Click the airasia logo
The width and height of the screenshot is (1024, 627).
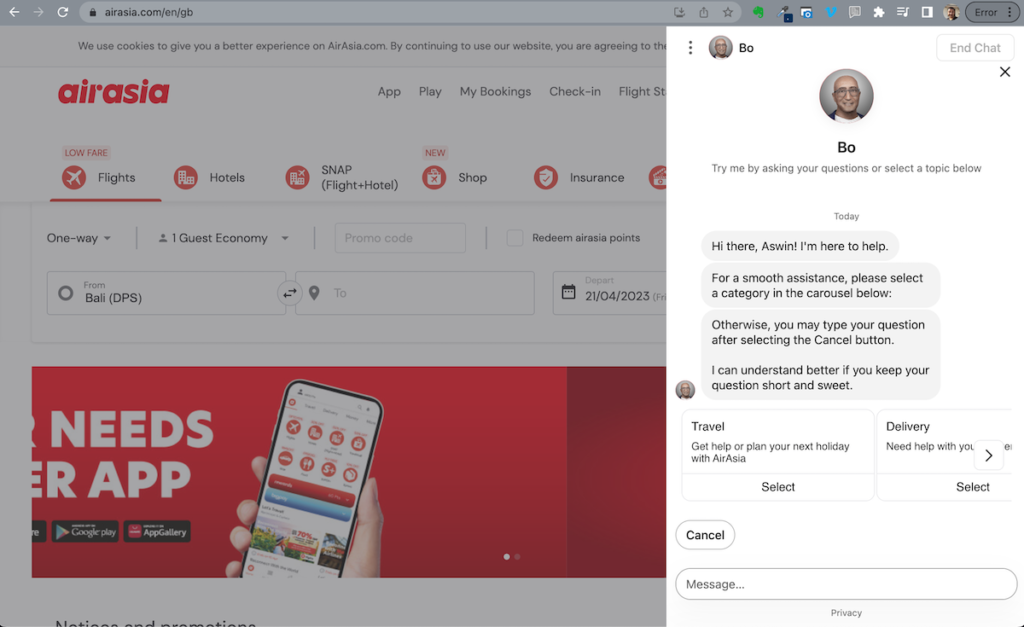[114, 91]
